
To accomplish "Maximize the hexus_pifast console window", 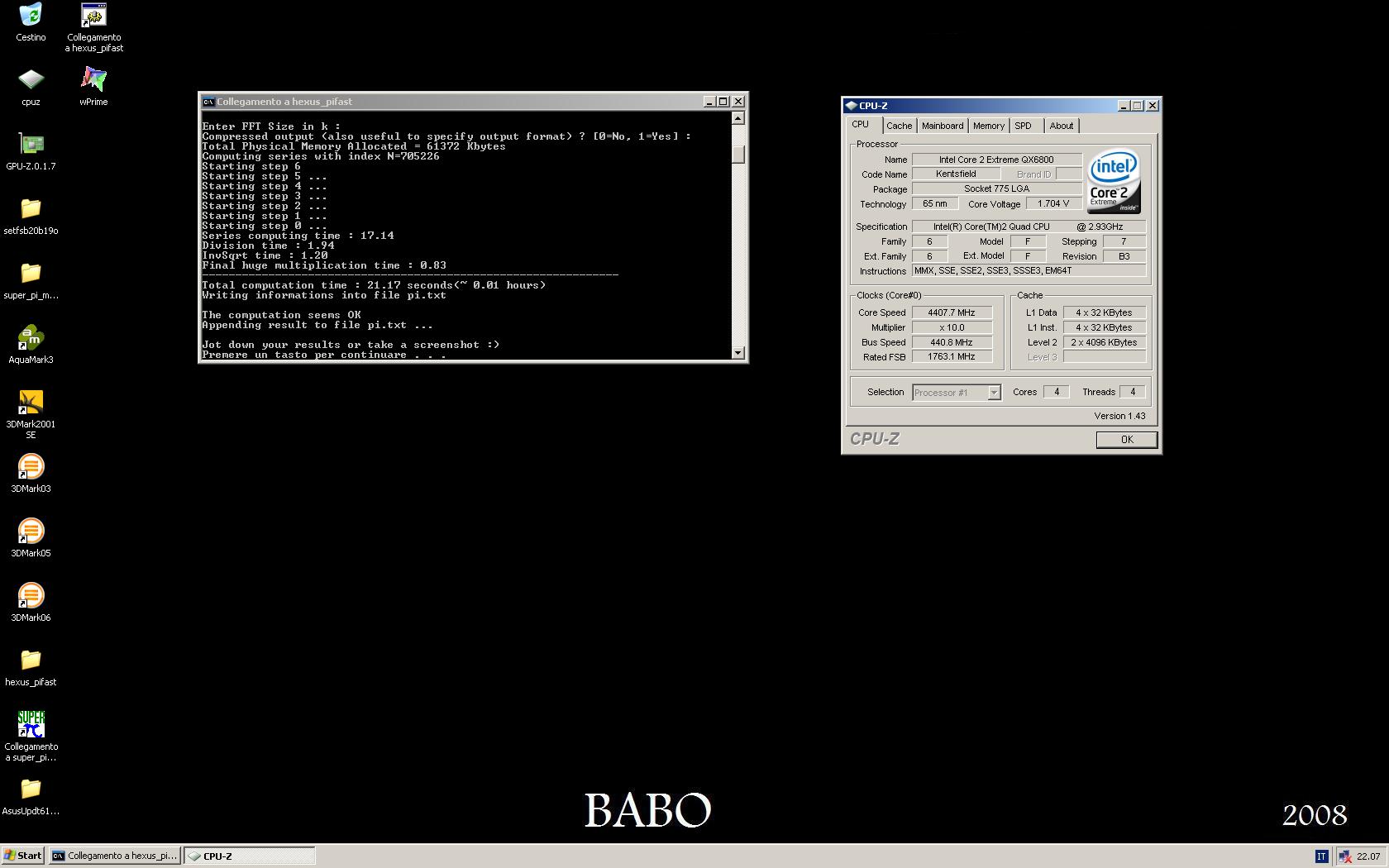I will tap(723, 102).
